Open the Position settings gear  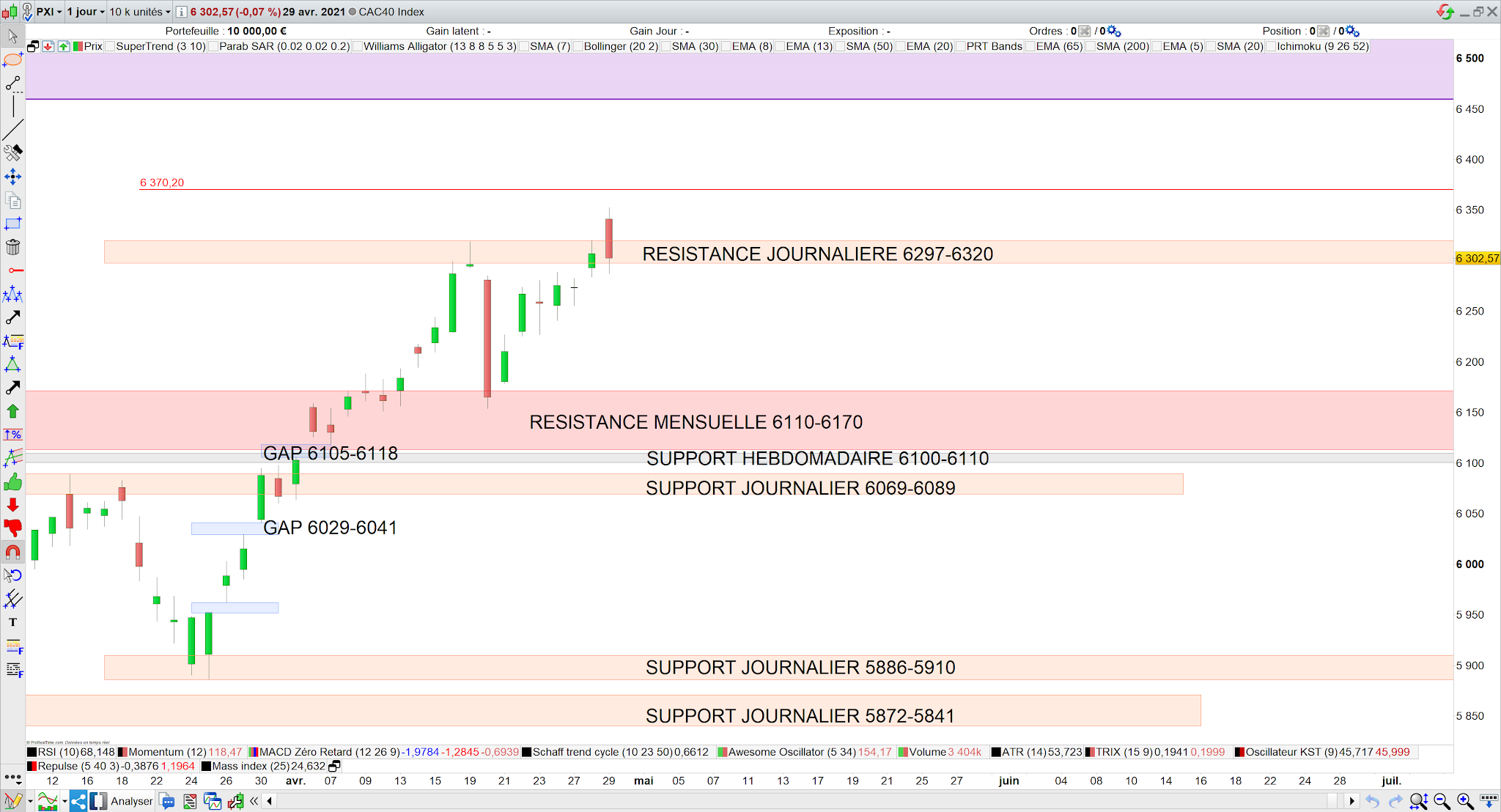coord(1353,31)
